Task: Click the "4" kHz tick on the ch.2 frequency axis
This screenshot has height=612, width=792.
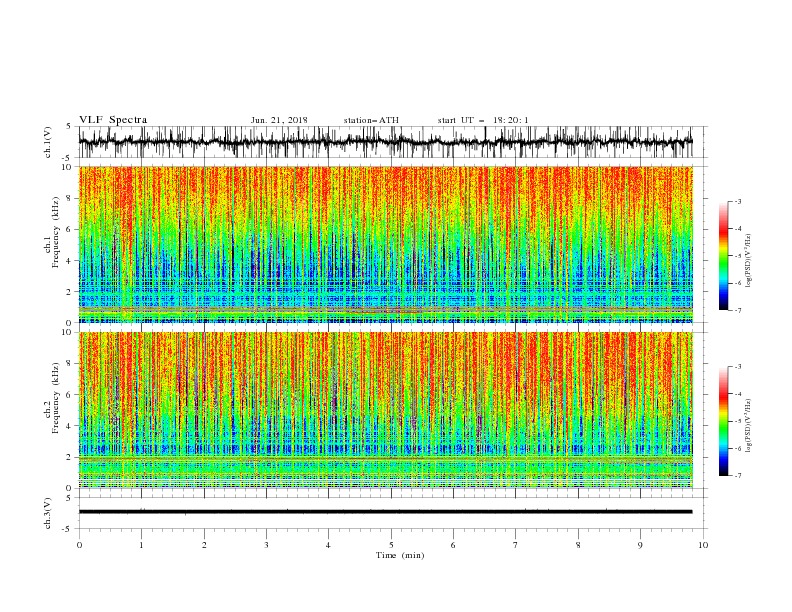Action: click(69, 426)
